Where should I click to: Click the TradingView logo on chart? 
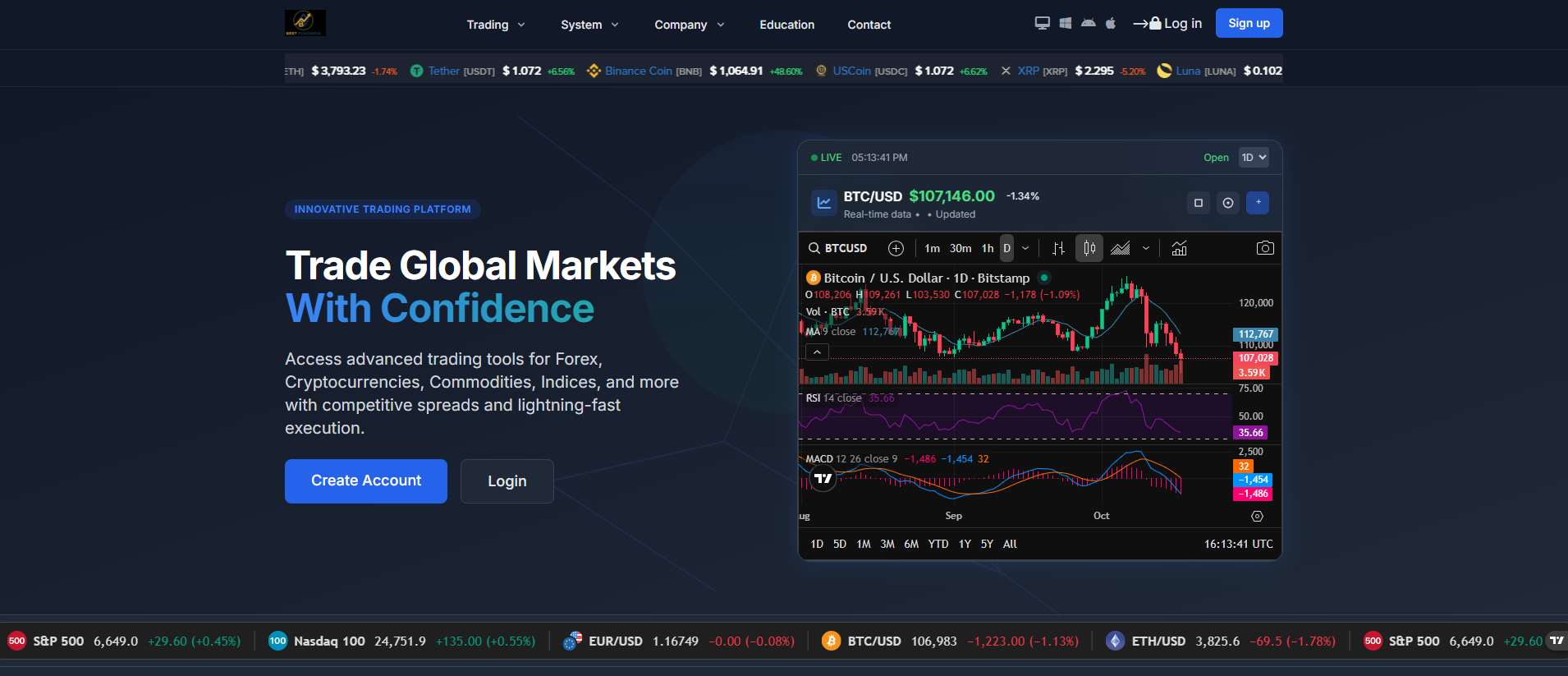(823, 478)
